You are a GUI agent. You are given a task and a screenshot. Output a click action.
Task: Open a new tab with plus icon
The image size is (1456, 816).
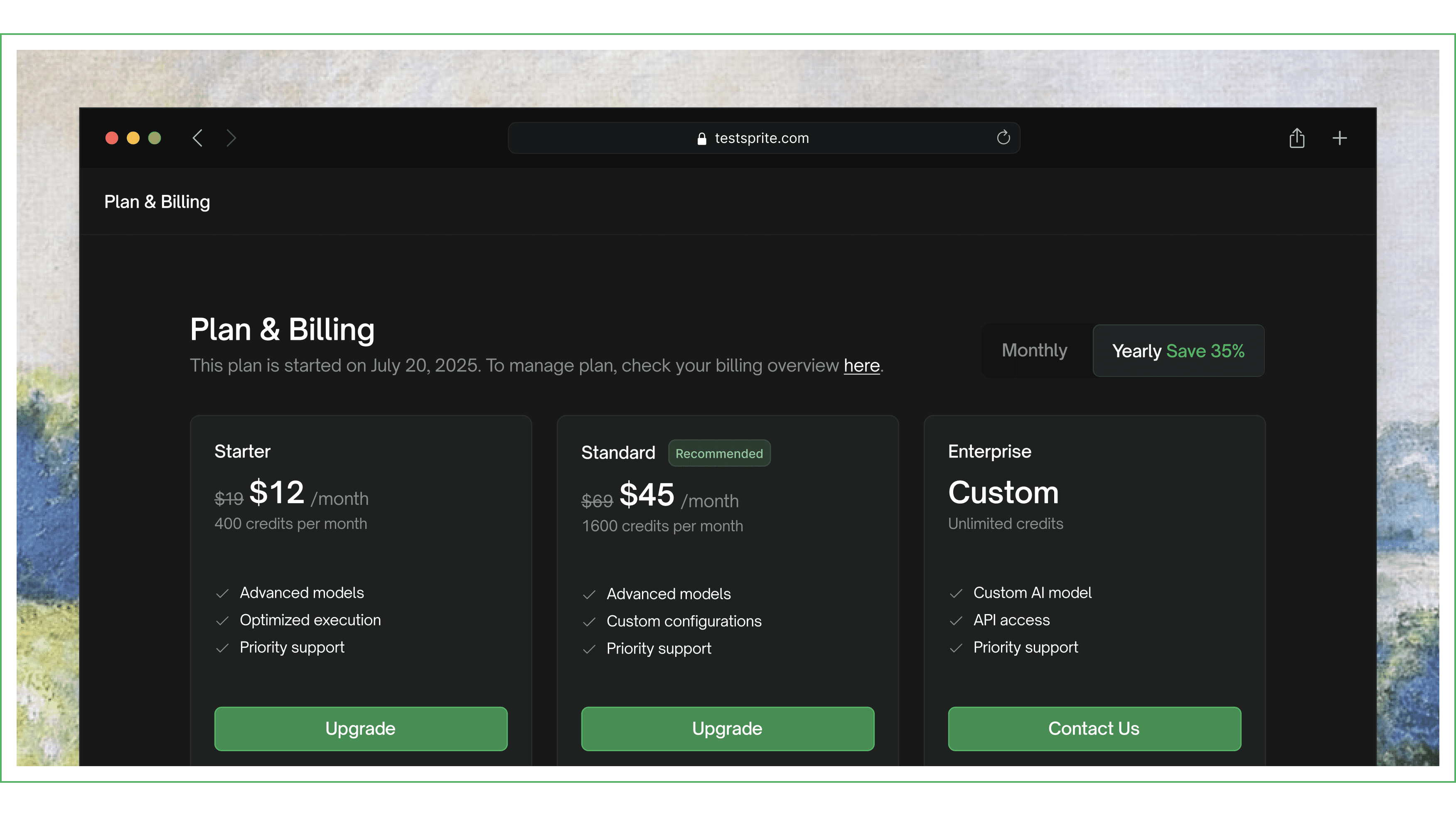(1340, 138)
